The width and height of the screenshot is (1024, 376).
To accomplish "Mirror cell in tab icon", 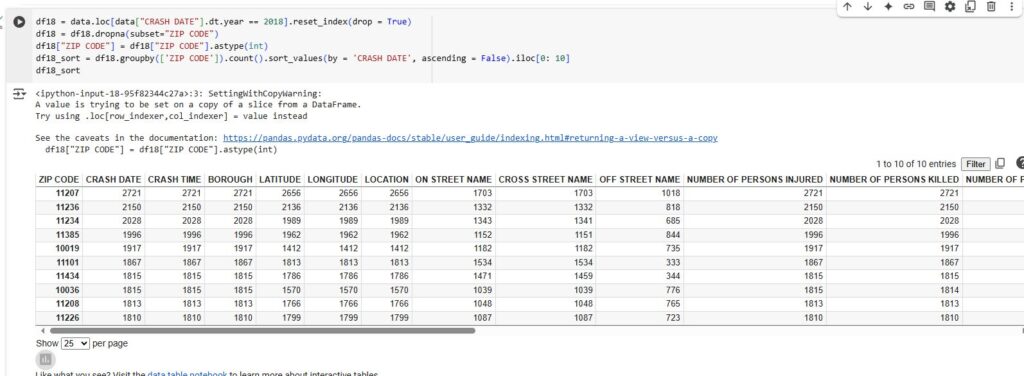I will 970,7.
